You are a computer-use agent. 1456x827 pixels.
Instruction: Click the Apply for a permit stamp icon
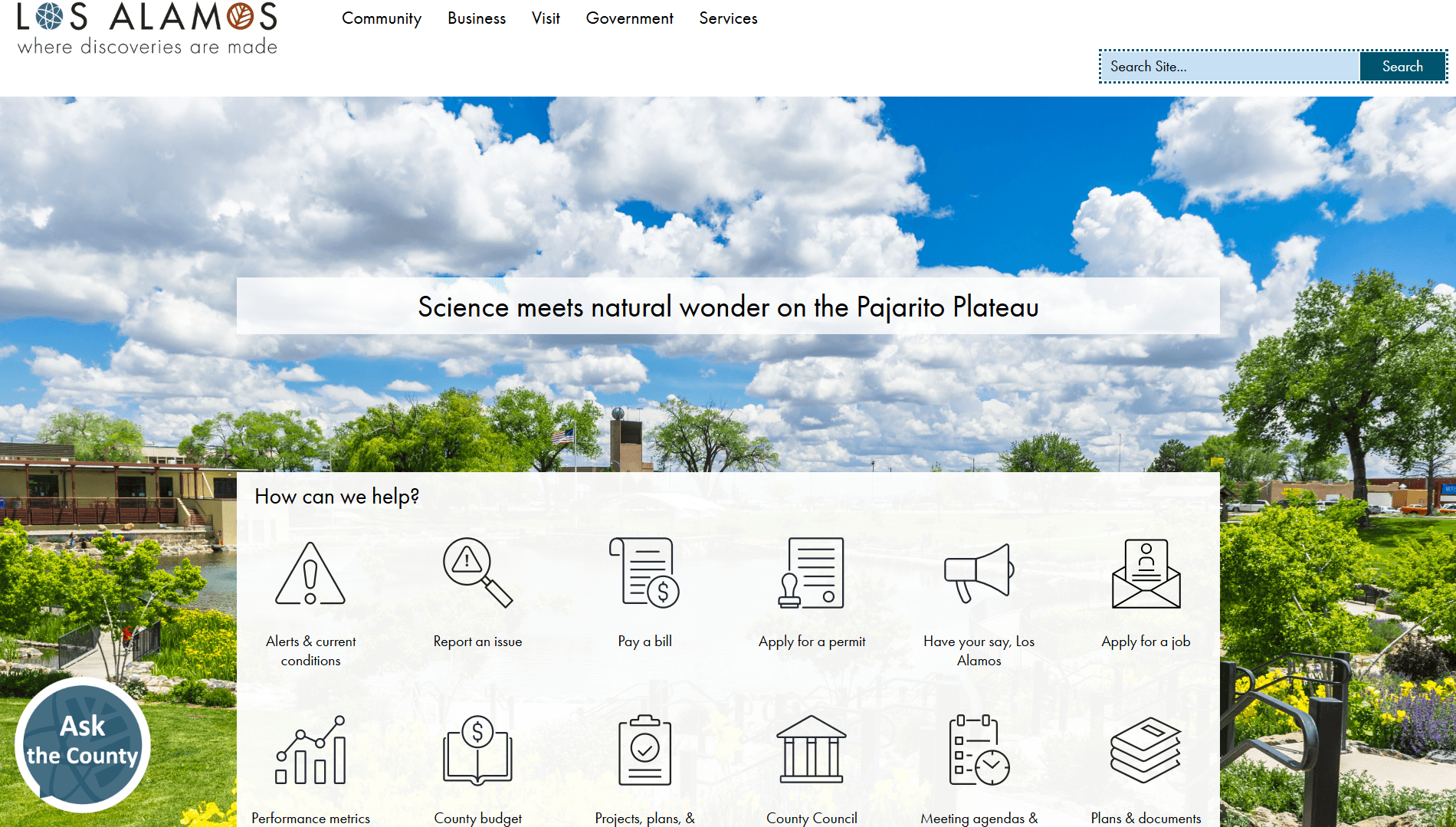pyautogui.click(x=812, y=573)
